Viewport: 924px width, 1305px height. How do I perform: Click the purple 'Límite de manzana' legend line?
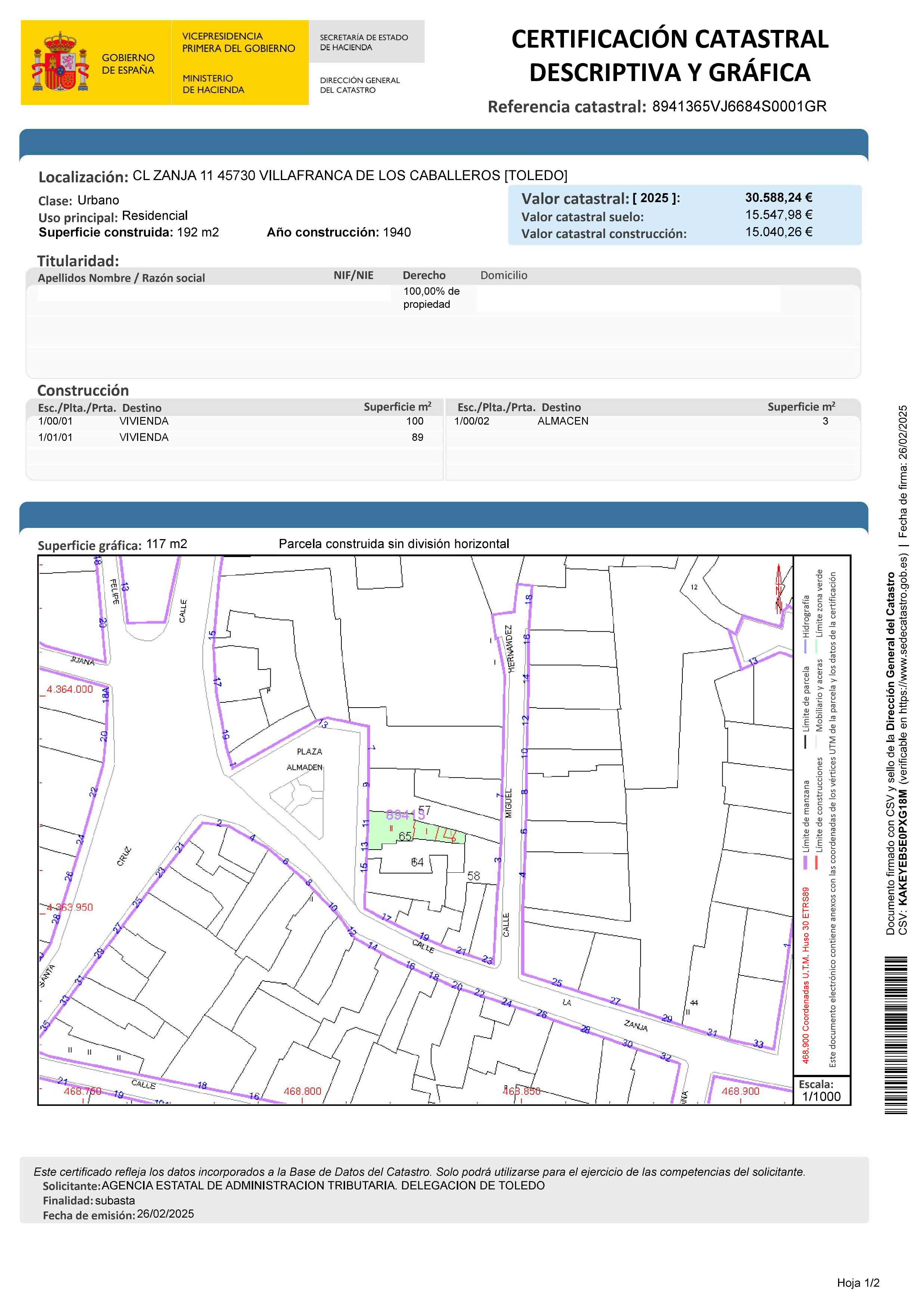[806, 863]
